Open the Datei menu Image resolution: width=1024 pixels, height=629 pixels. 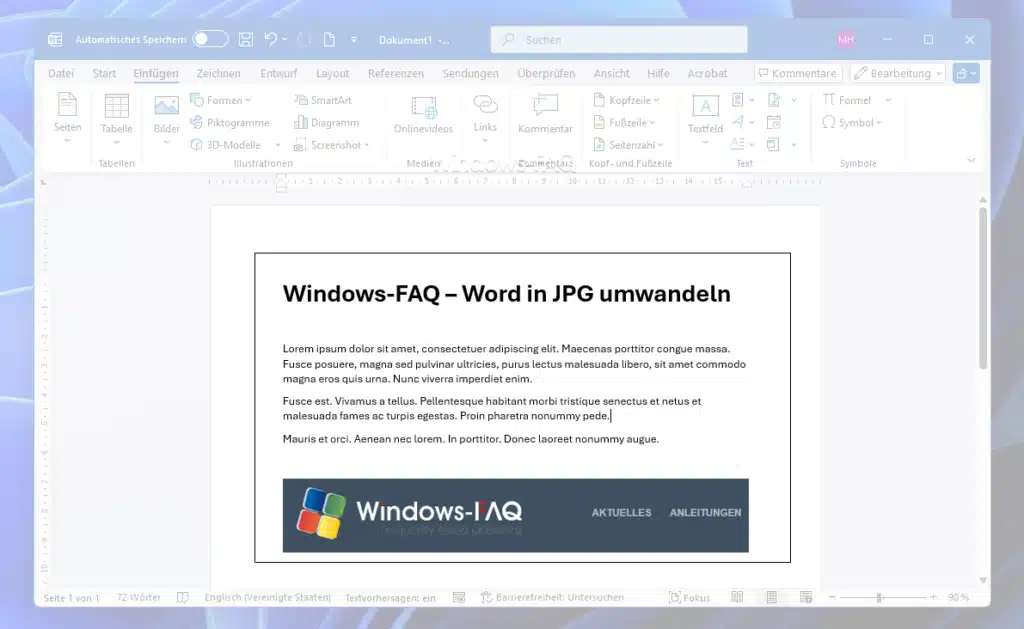pyautogui.click(x=61, y=73)
